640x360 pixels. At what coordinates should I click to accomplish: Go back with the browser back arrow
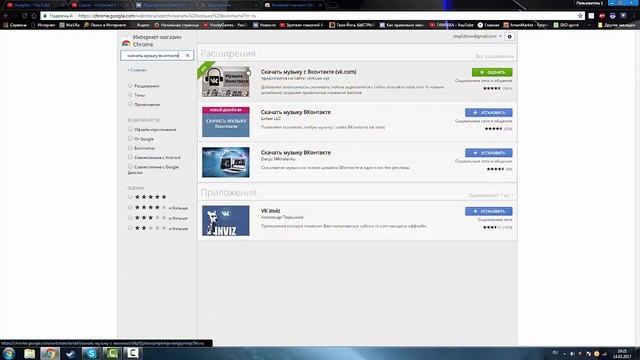pos(6,16)
